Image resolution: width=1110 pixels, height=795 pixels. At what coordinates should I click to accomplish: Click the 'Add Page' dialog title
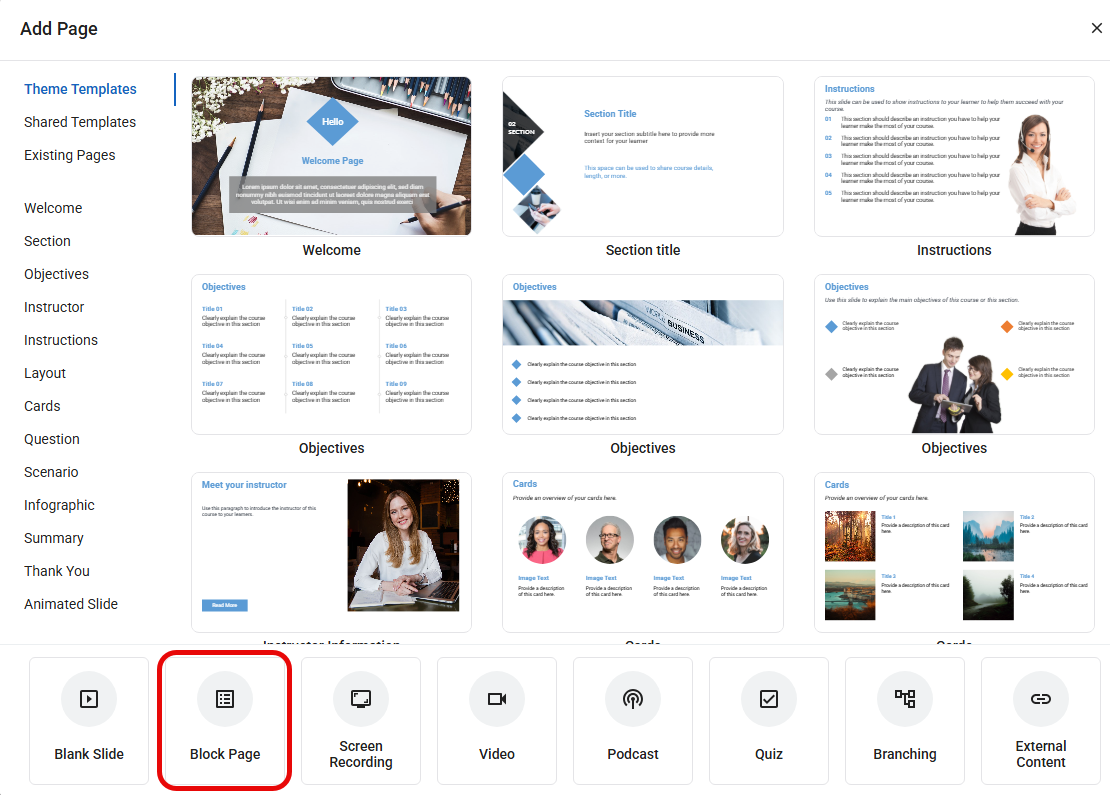tap(59, 29)
